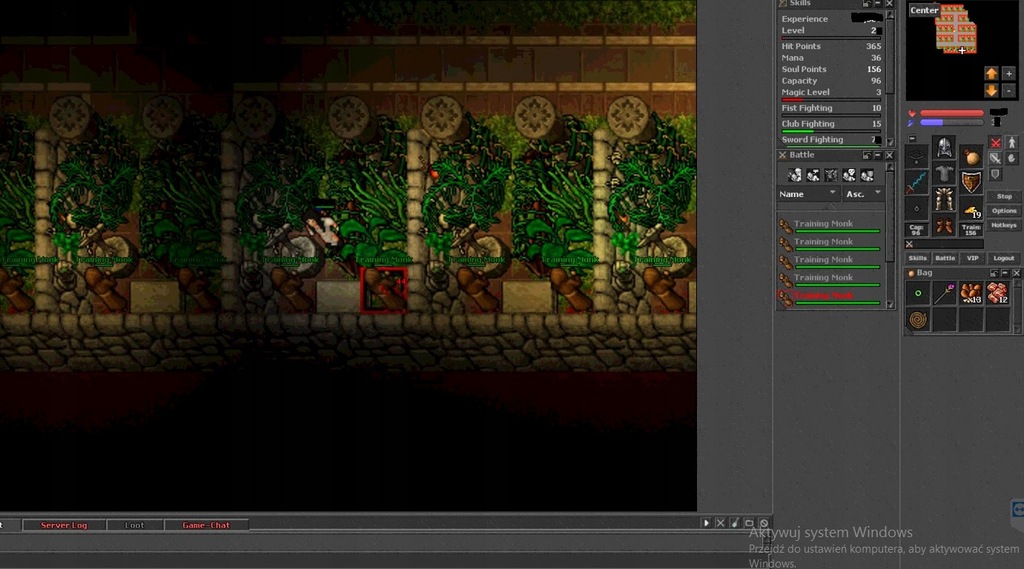The height and width of the screenshot is (569, 1024).
Task: Select the red-highlighted Training Monk in Battle list
Action: 830,297
